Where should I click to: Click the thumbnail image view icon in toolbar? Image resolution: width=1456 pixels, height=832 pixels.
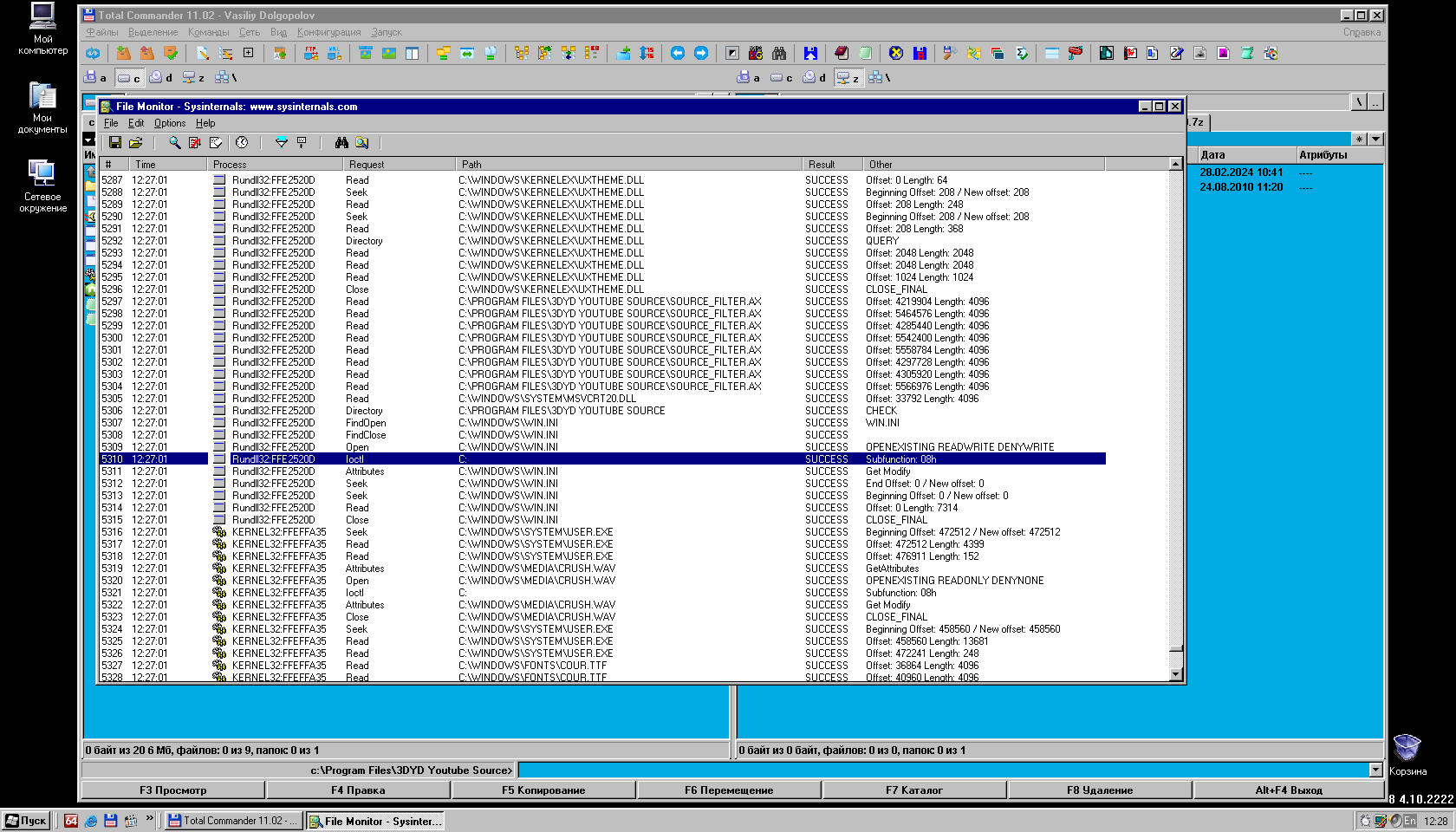click(x=389, y=53)
